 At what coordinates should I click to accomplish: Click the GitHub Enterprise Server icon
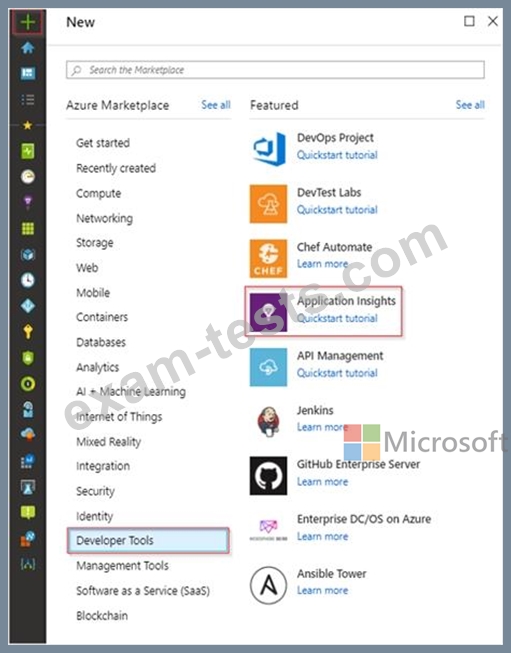pos(269,476)
